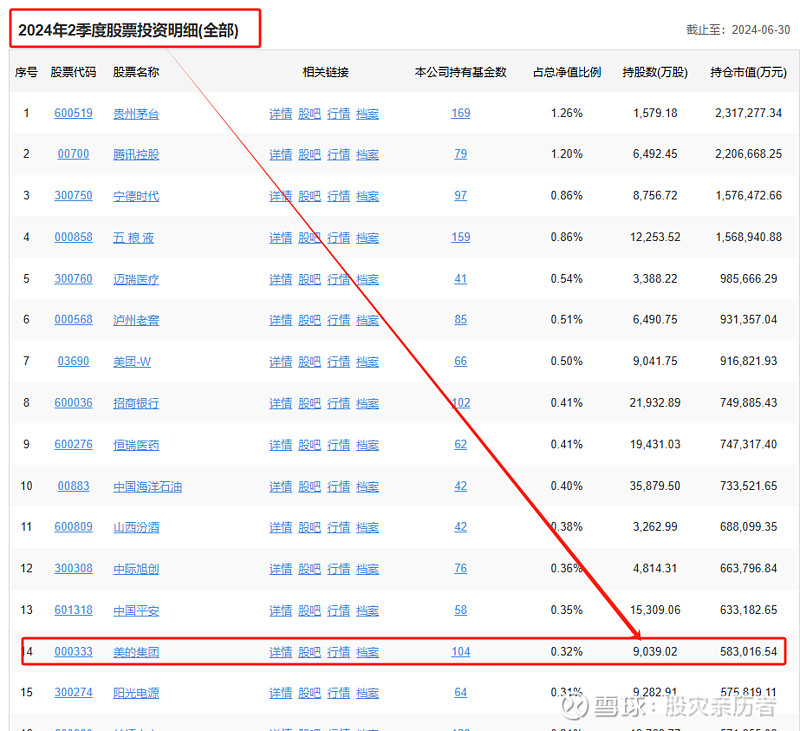
Task: Open fund count 169 link
Action: point(461,113)
